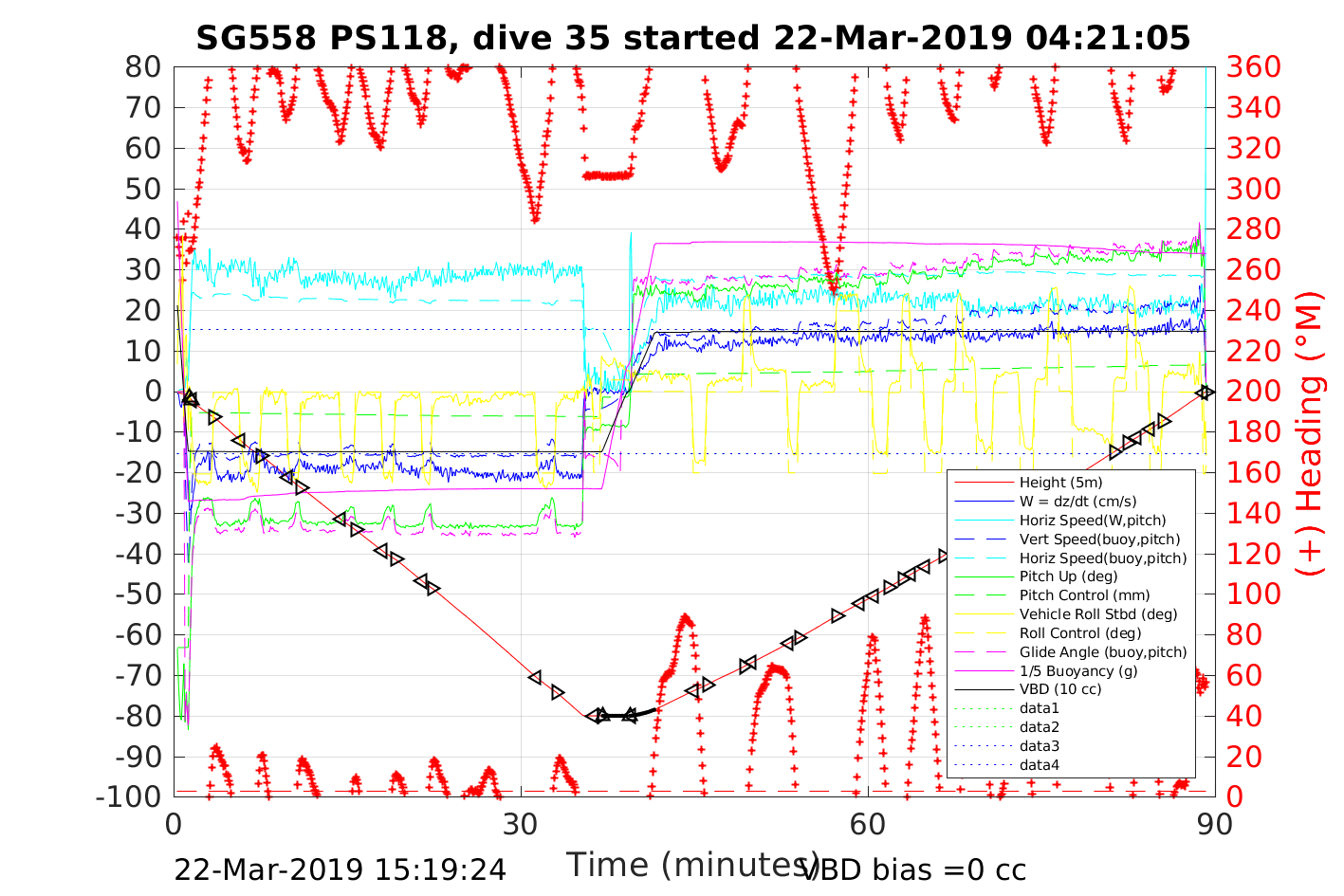Click the 'data2' legend entry
Viewport: 1344px width, 896px height.
(x=1040, y=727)
